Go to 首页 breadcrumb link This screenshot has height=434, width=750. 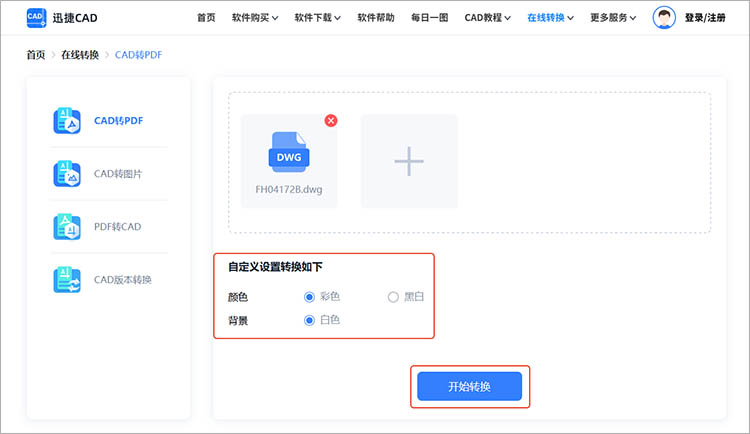point(36,55)
